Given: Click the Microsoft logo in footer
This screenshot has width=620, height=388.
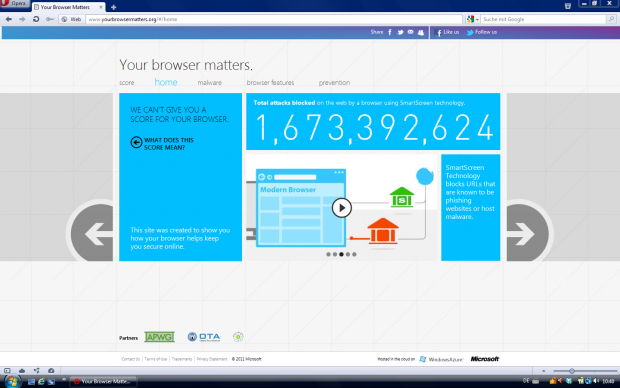Looking at the screenshot, I should [x=485, y=359].
